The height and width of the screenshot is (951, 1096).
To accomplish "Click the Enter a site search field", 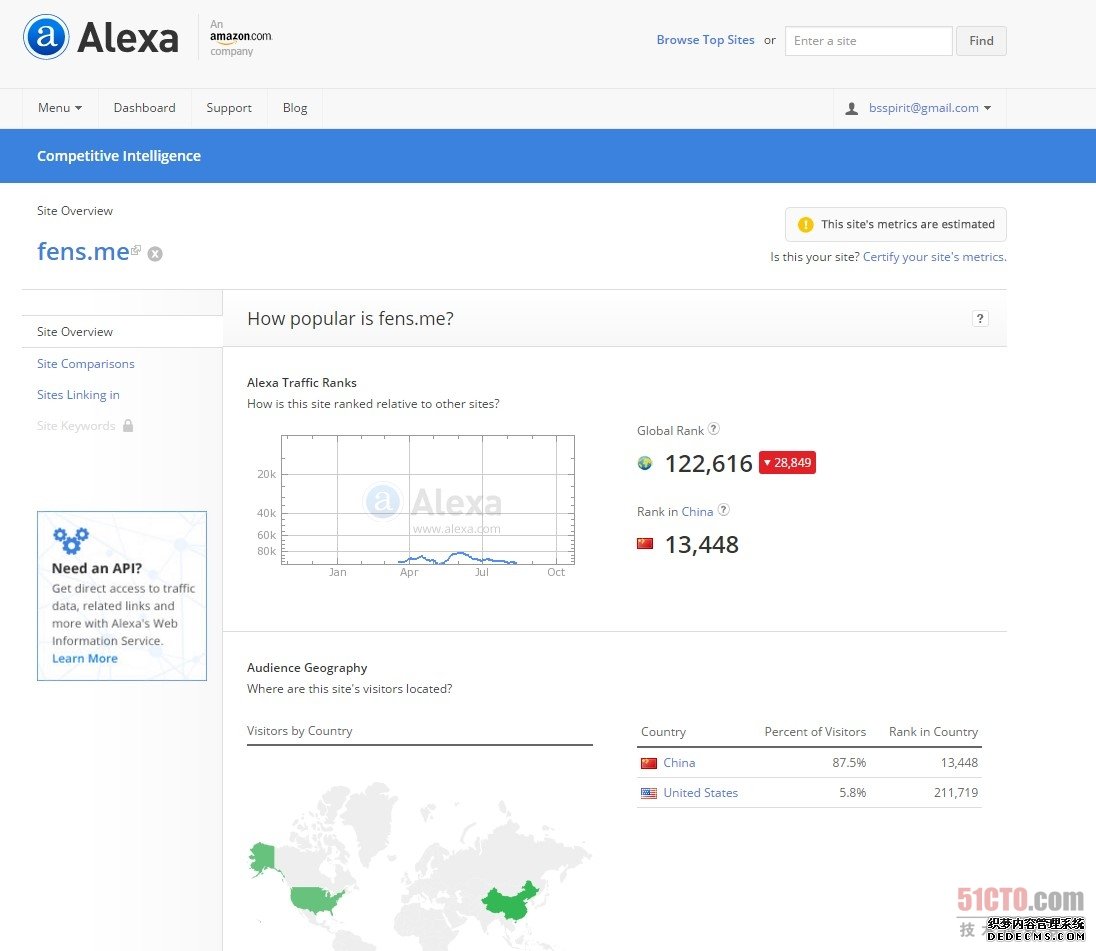I will click(867, 41).
